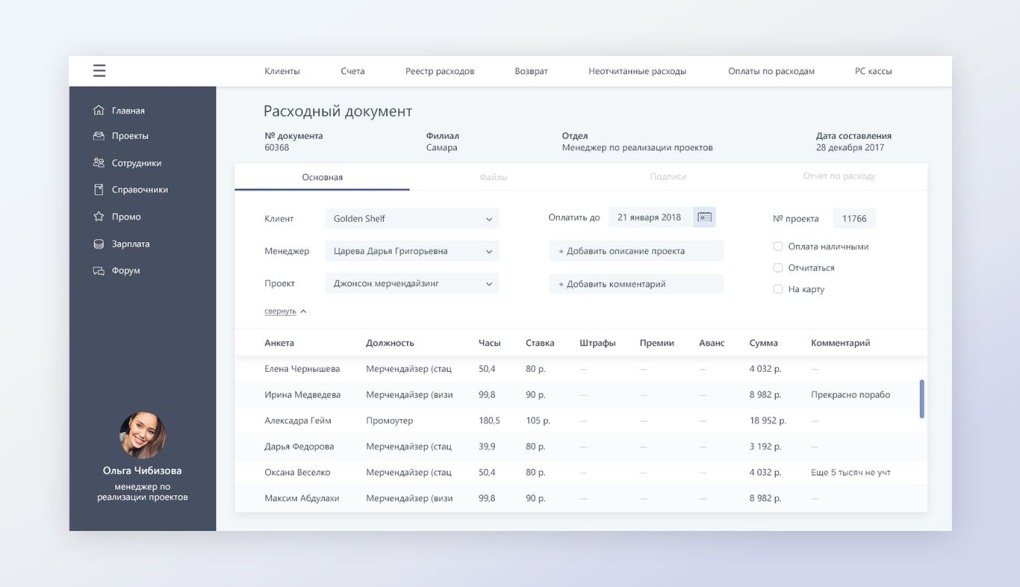
Task: Open the Форум chat icon
Action: [x=98, y=271]
